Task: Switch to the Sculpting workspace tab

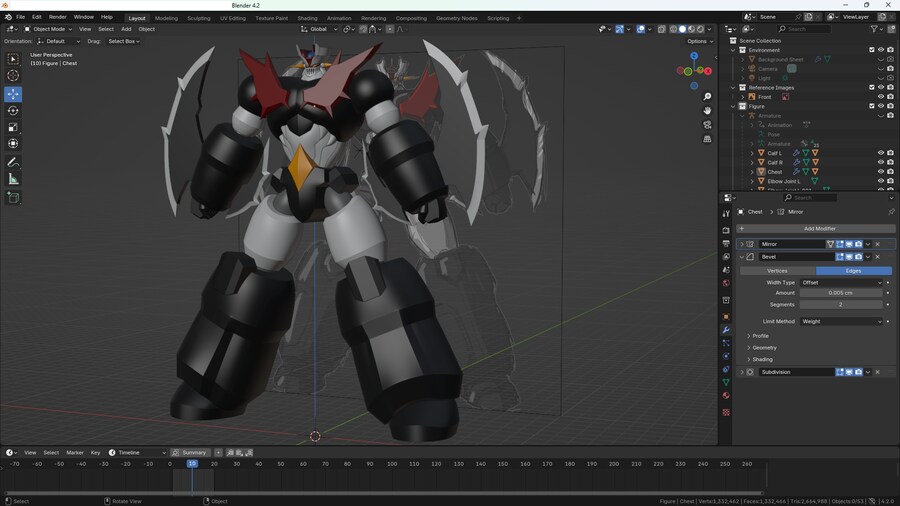Action: 199,18
